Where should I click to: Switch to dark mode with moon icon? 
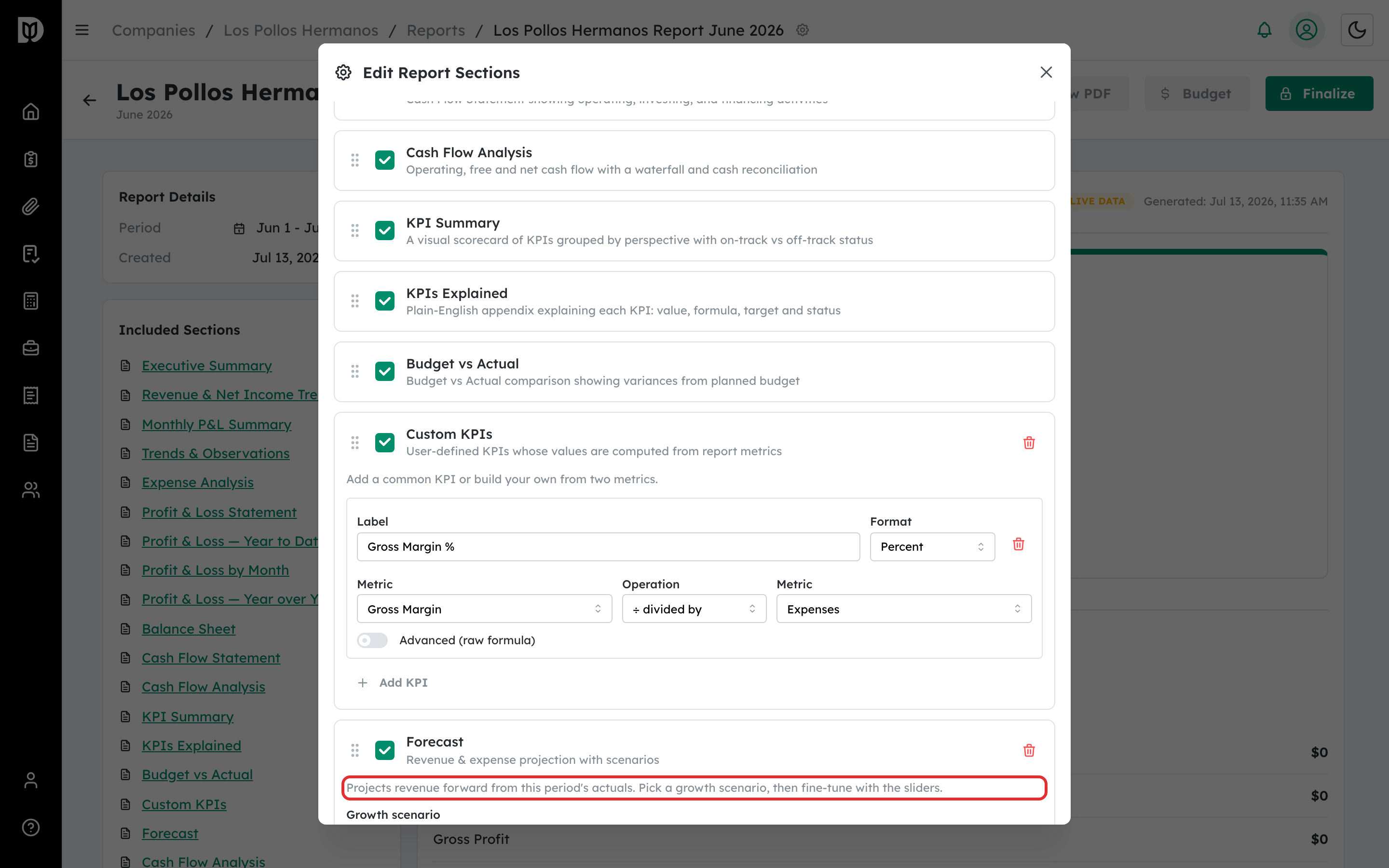tap(1357, 30)
